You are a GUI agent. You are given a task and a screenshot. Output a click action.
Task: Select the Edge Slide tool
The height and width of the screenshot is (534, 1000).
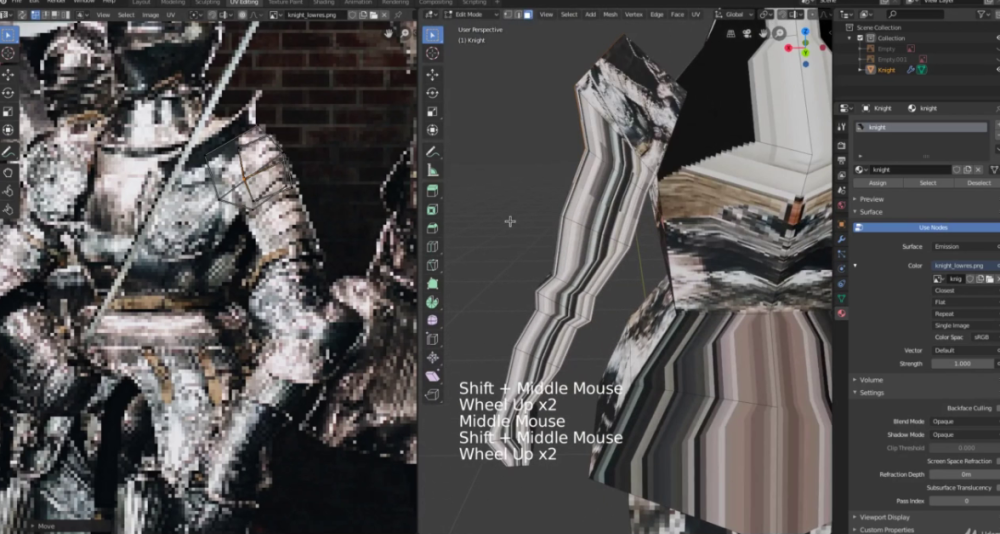tap(432, 339)
